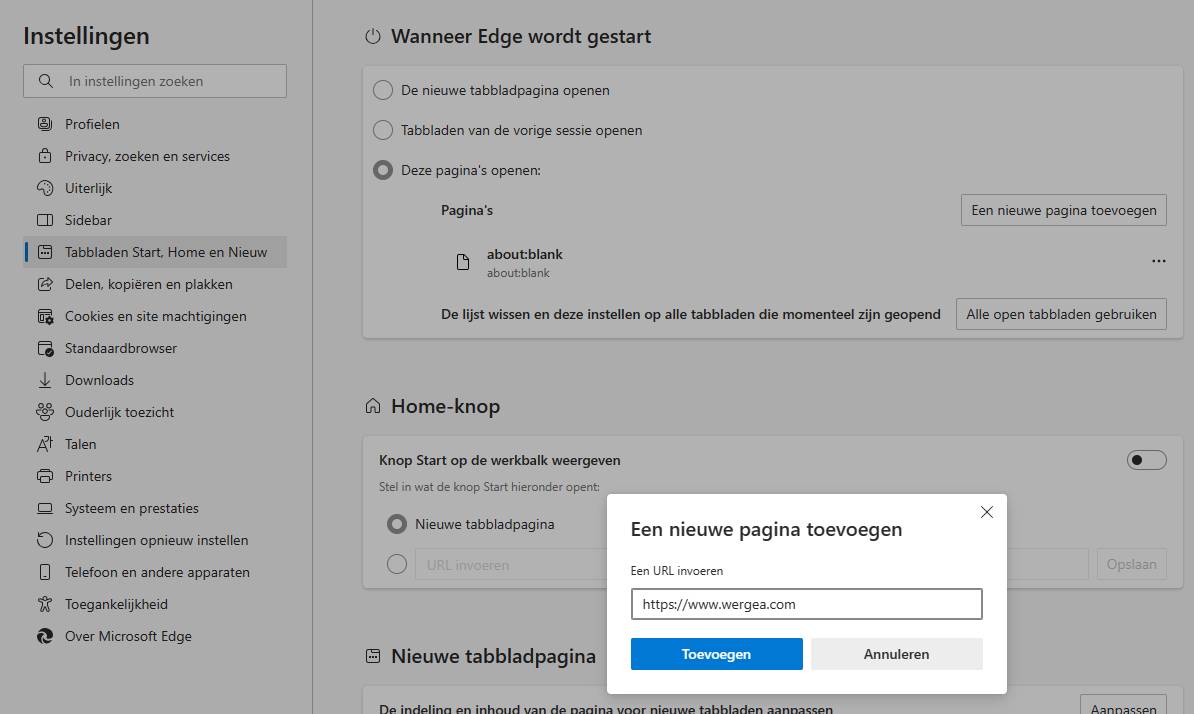This screenshot has width=1194, height=714.
Task: Click the Over Microsoft Edge logo icon
Action: pyautogui.click(x=45, y=636)
